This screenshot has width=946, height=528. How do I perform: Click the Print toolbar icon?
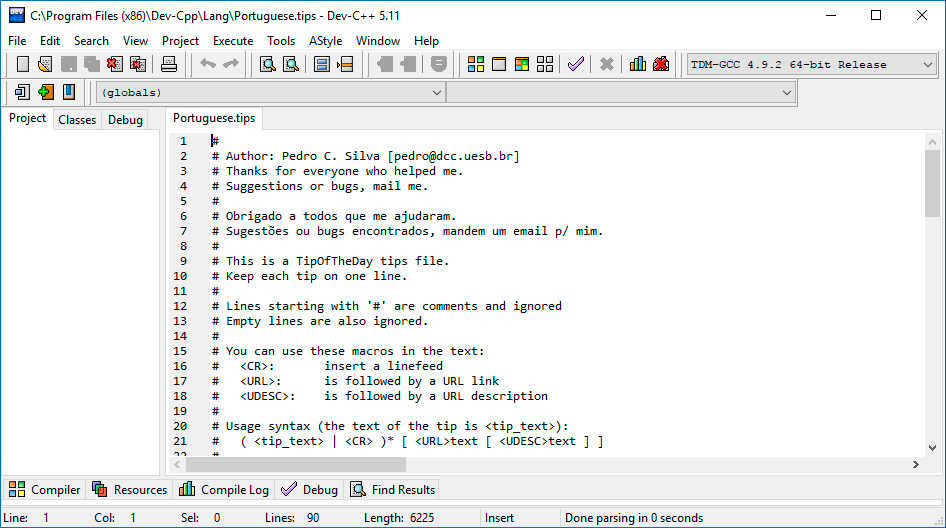169,64
